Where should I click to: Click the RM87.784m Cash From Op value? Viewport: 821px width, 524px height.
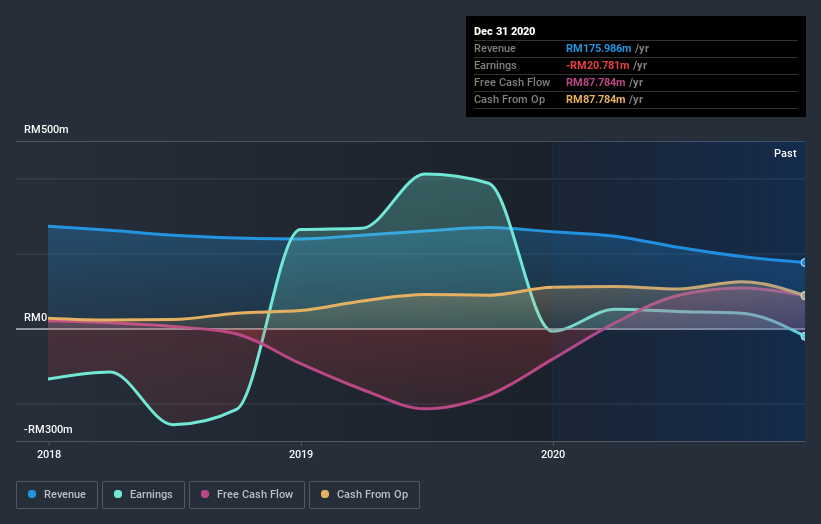click(x=595, y=99)
